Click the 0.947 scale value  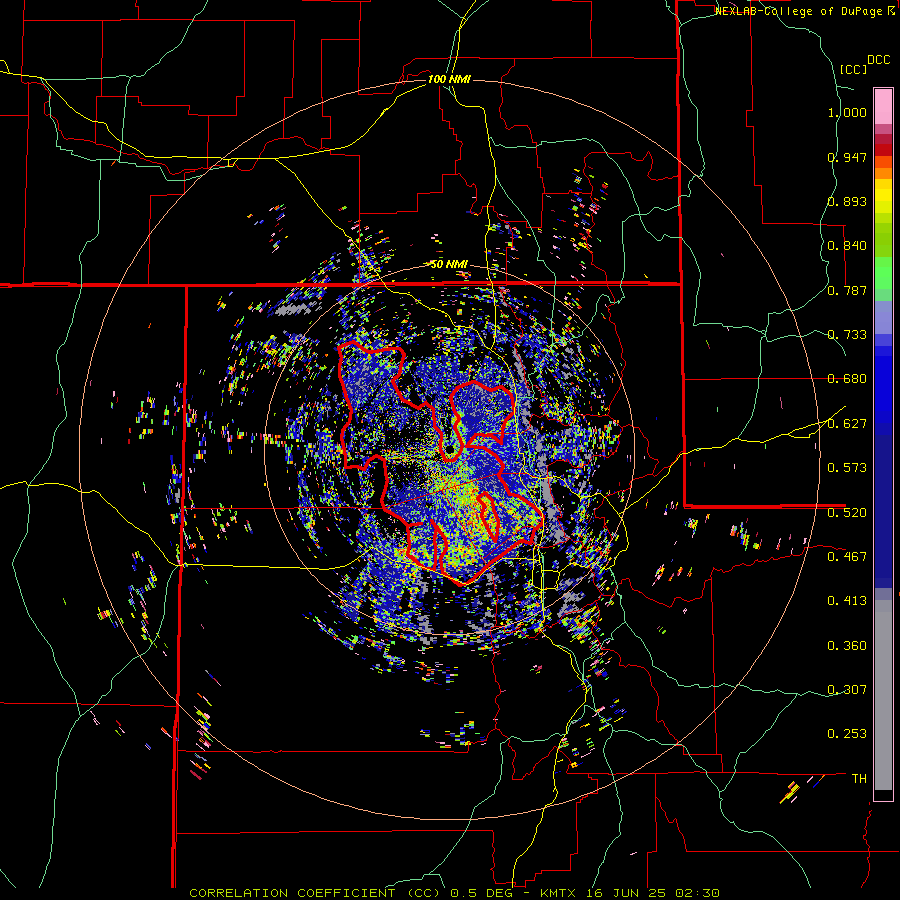(847, 157)
